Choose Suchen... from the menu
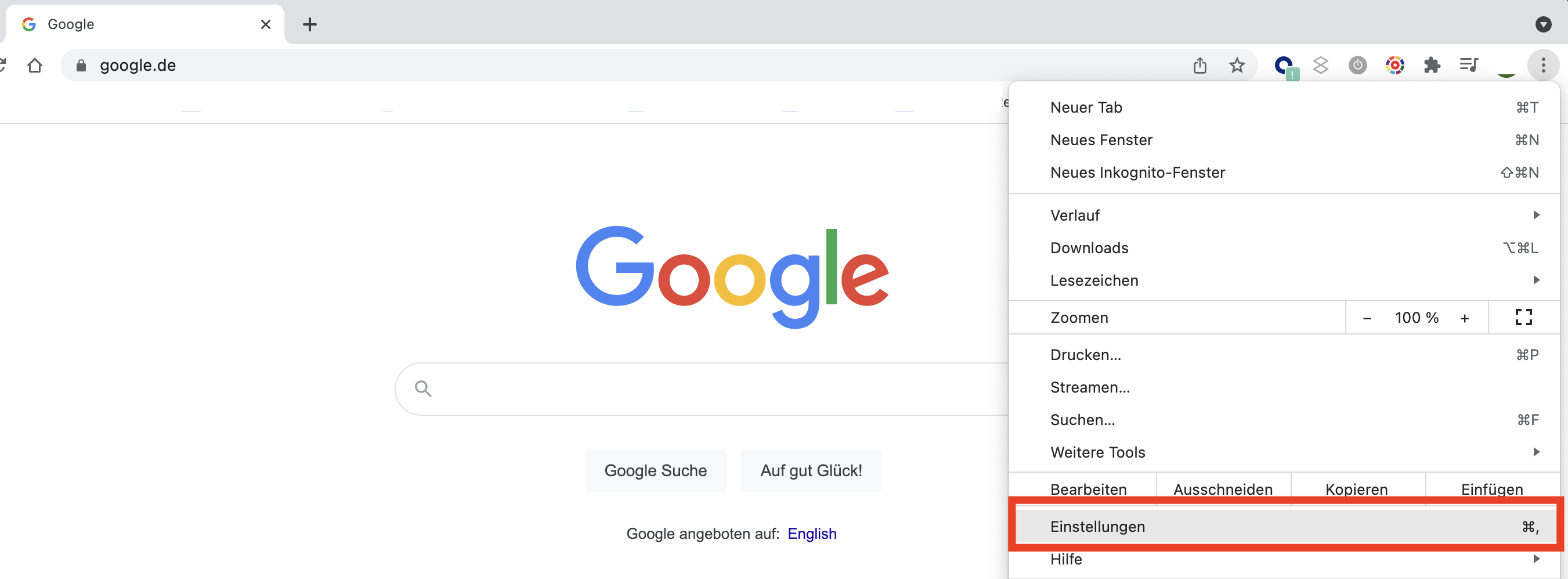Image resolution: width=1568 pixels, height=579 pixels. (1283, 420)
